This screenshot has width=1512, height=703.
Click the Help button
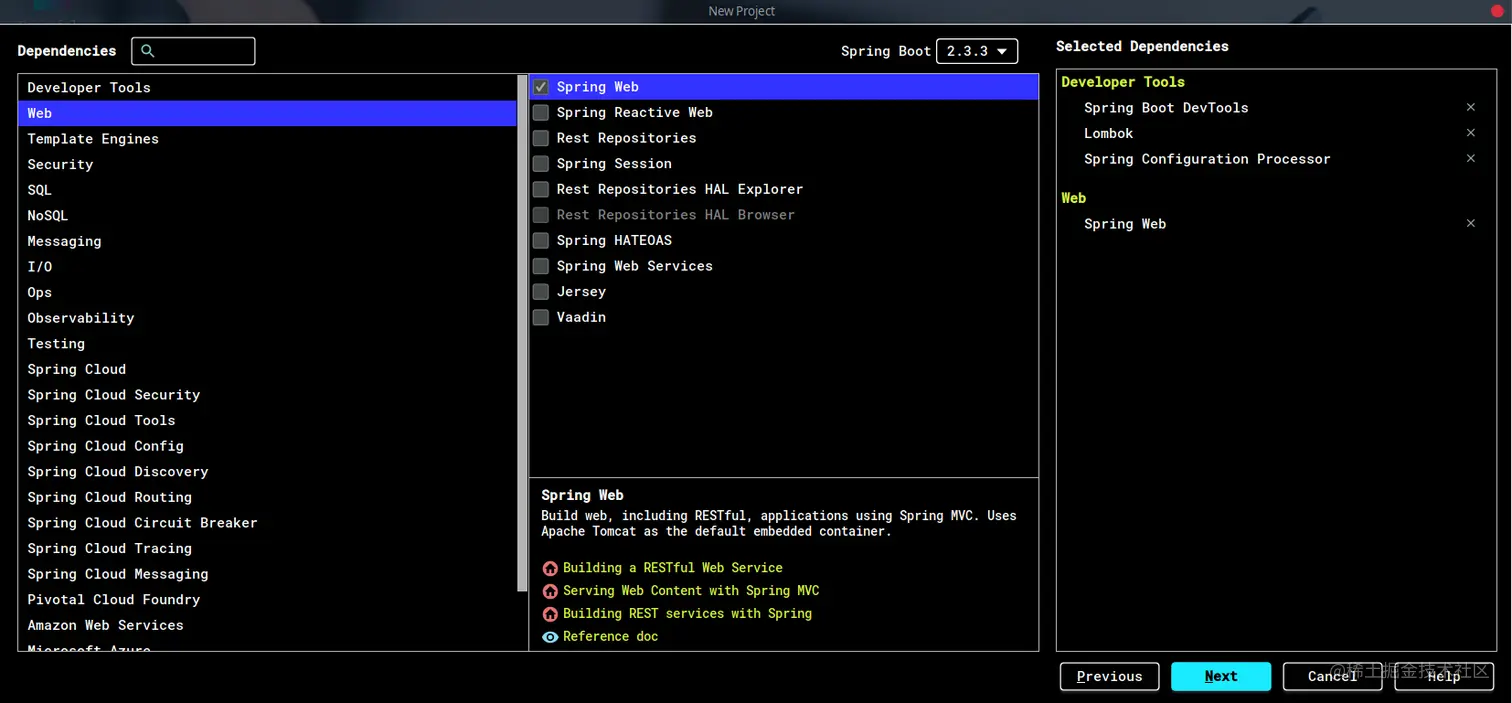1444,676
